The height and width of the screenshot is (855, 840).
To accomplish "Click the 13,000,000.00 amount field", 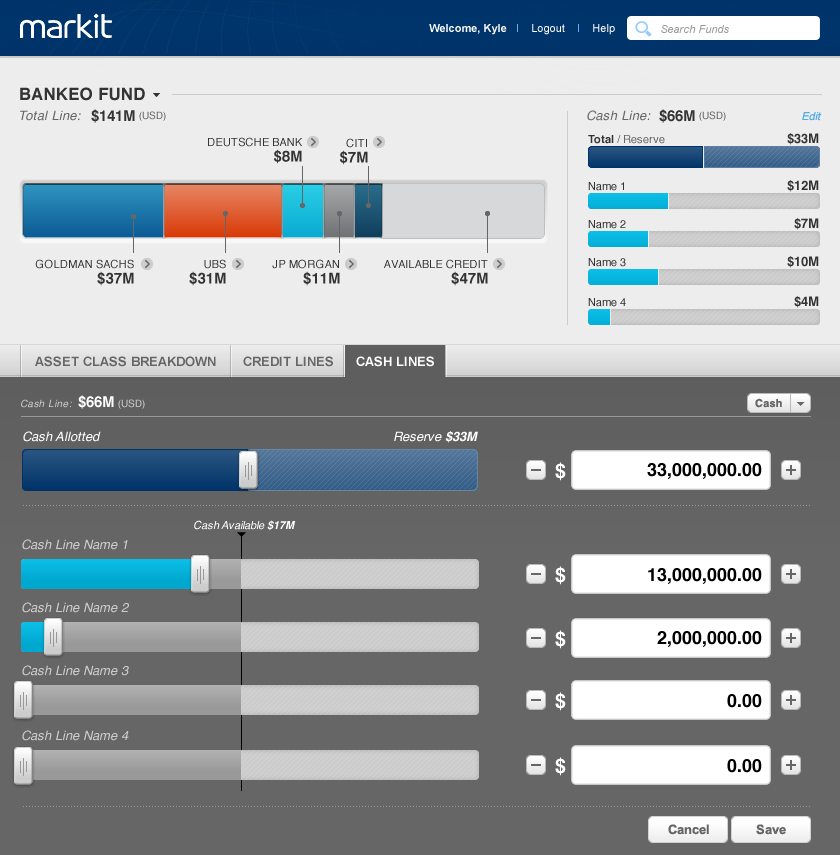I will pyautogui.click(x=670, y=574).
